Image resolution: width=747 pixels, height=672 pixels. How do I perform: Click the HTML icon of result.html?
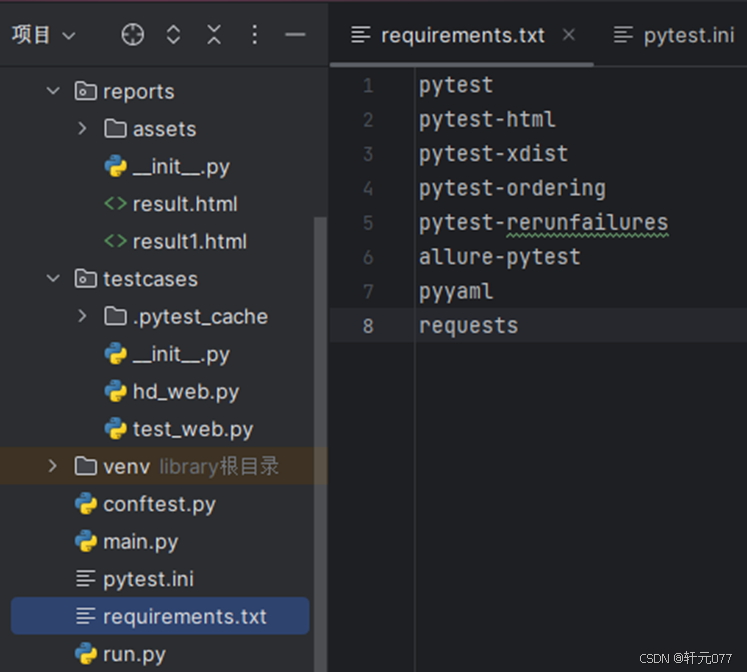(x=115, y=204)
